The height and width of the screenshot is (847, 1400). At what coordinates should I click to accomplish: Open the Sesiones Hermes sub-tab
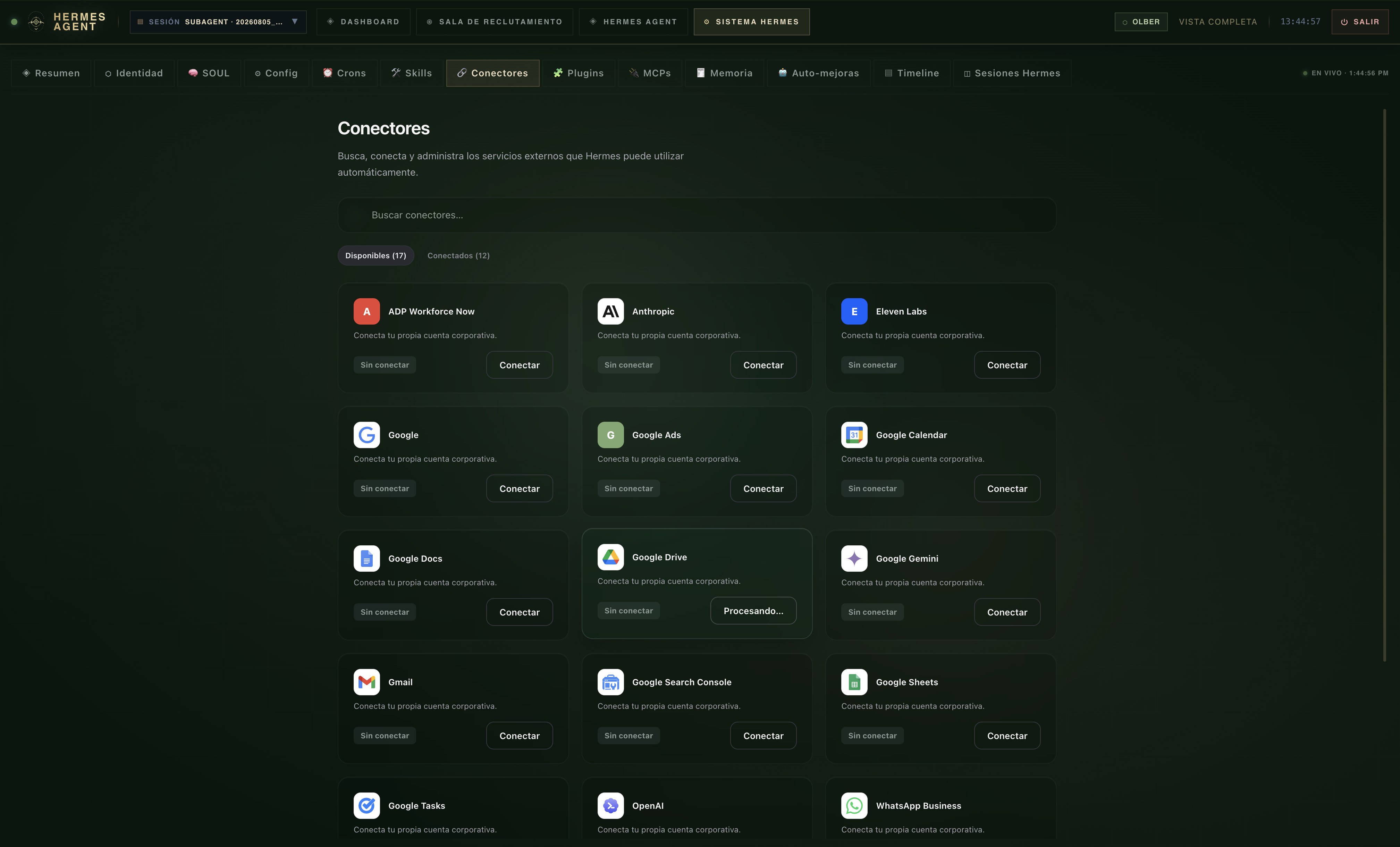coord(1012,73)
